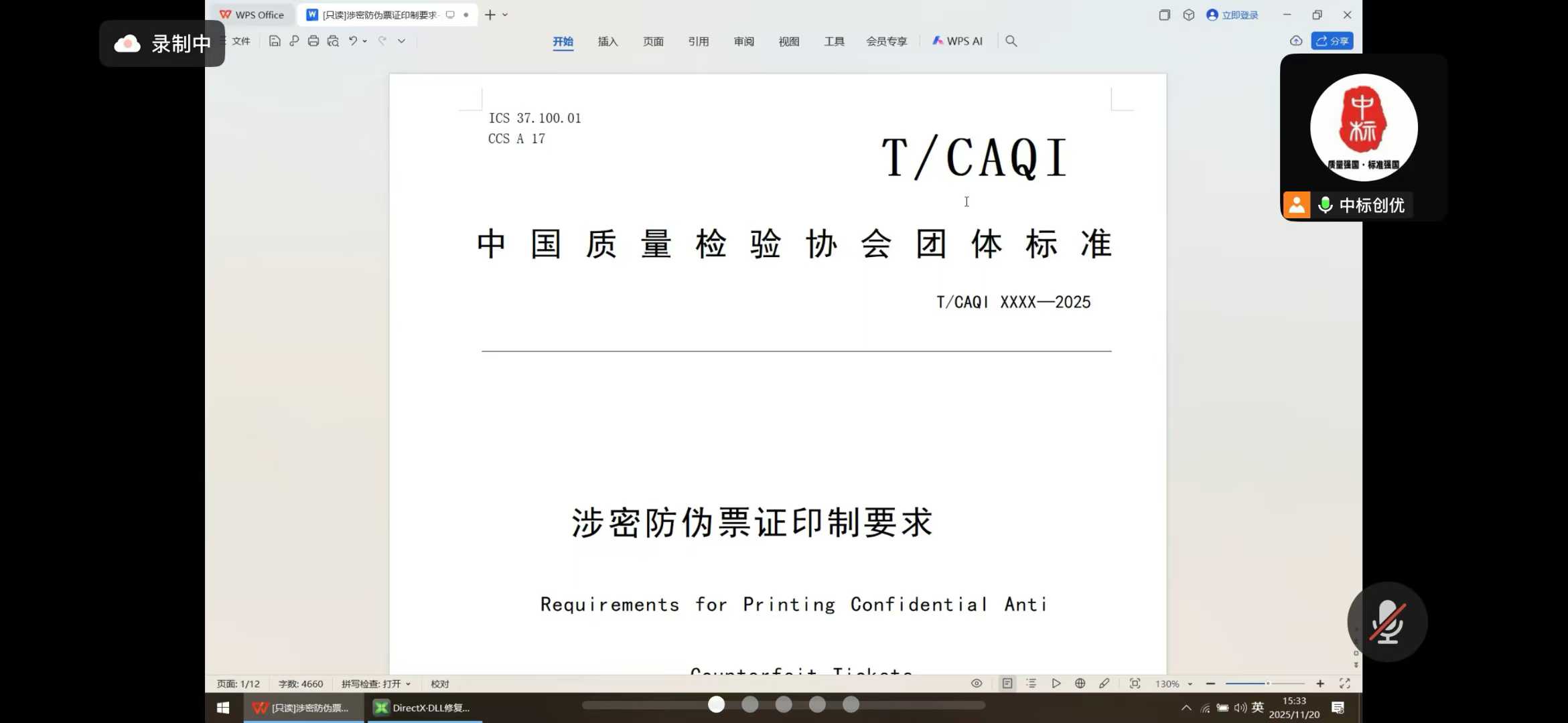
Task: Click the Print Preview icon
Action: click(332, 40)
